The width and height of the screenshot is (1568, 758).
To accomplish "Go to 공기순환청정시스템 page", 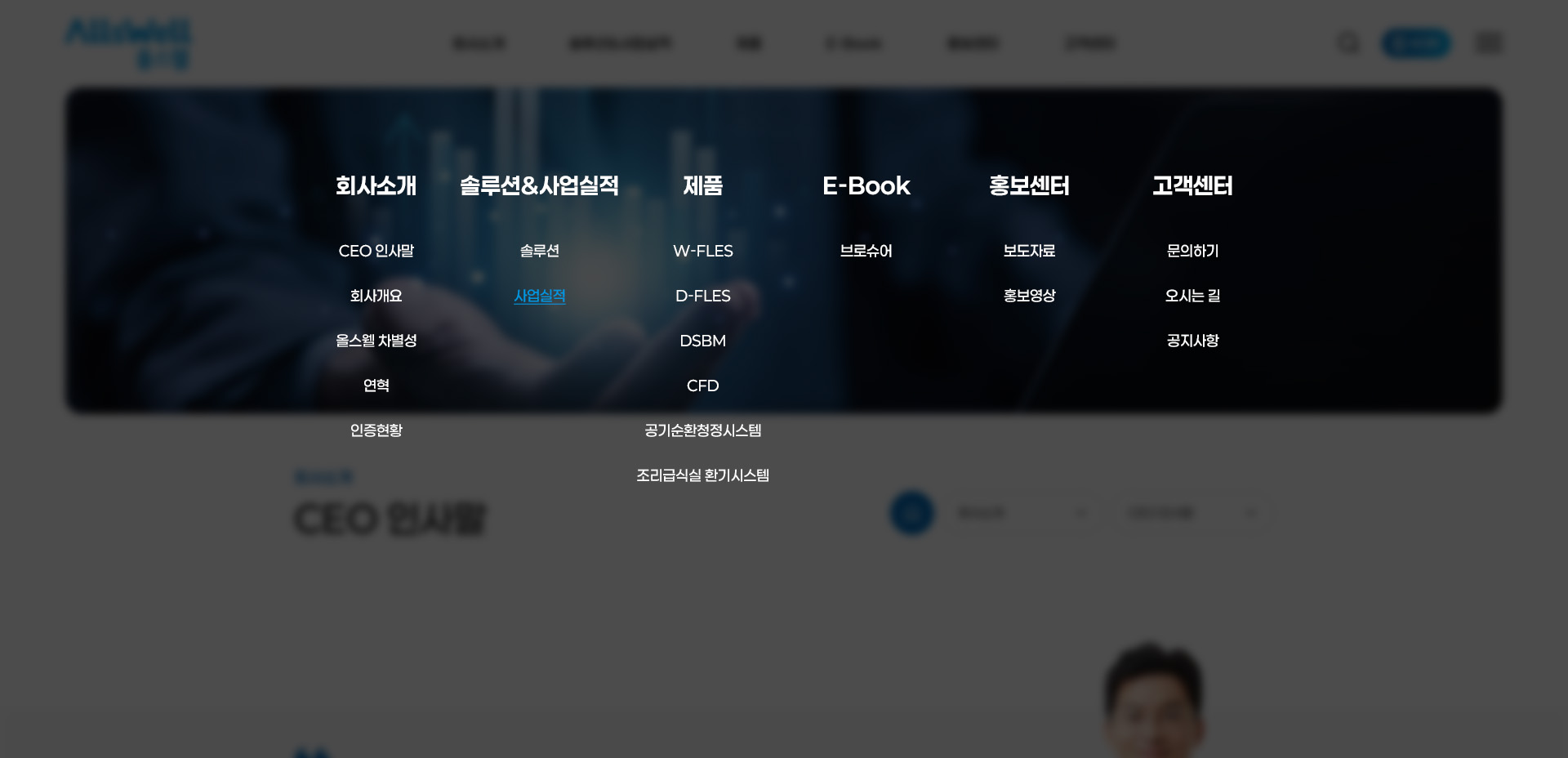I will click(702, 430).
